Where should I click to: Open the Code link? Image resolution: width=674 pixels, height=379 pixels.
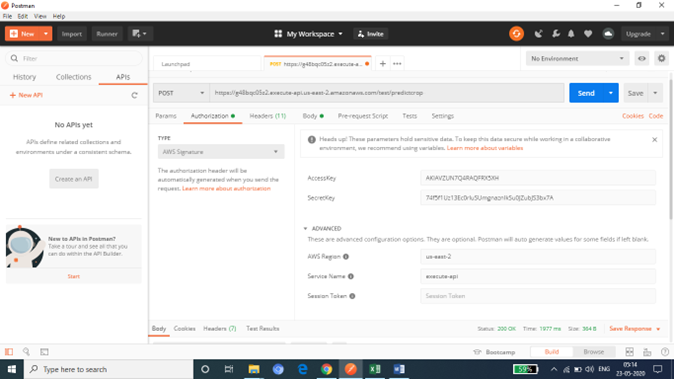(x=656, y=116)
